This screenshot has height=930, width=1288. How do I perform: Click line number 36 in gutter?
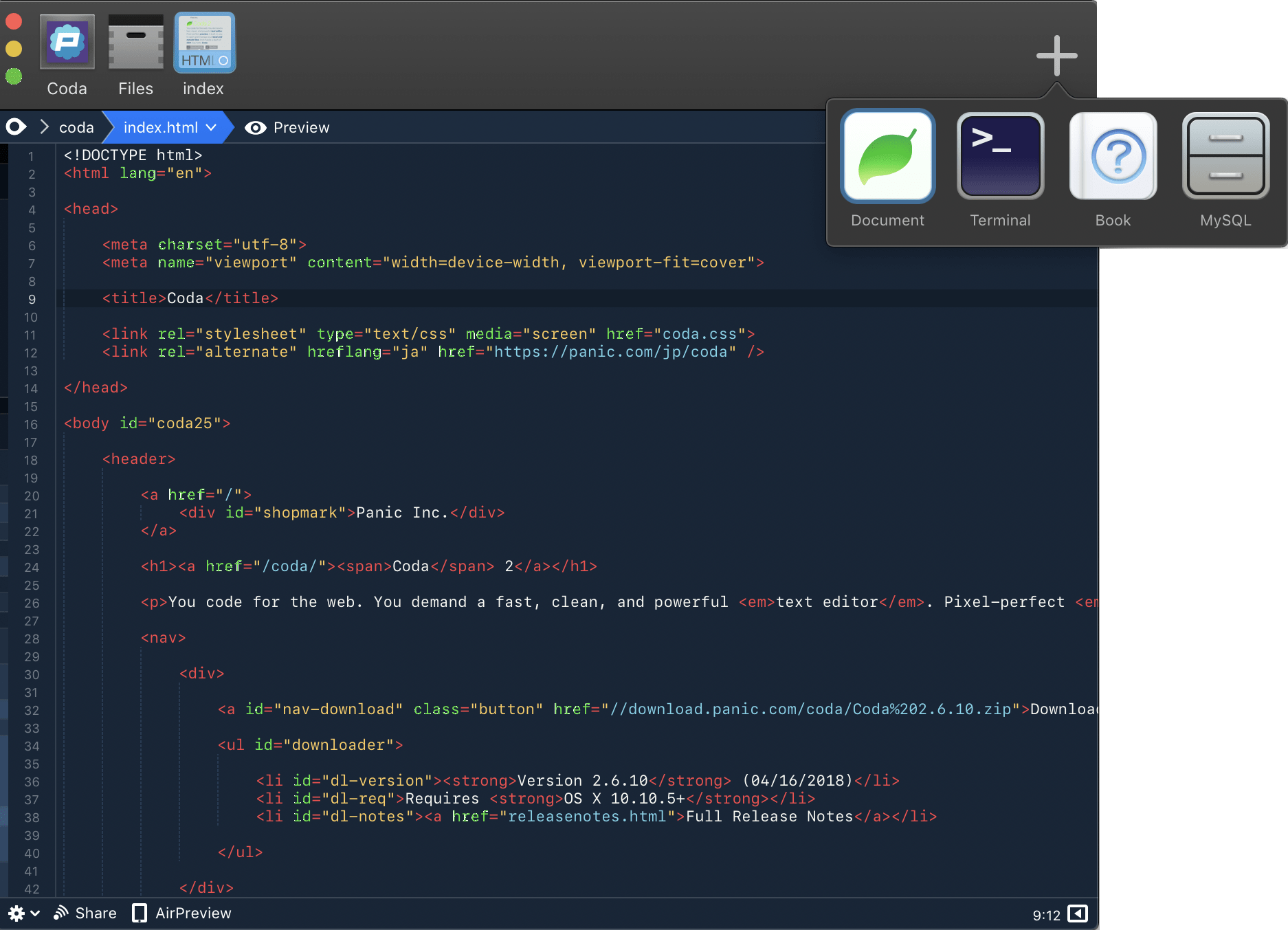pos(32,782)
